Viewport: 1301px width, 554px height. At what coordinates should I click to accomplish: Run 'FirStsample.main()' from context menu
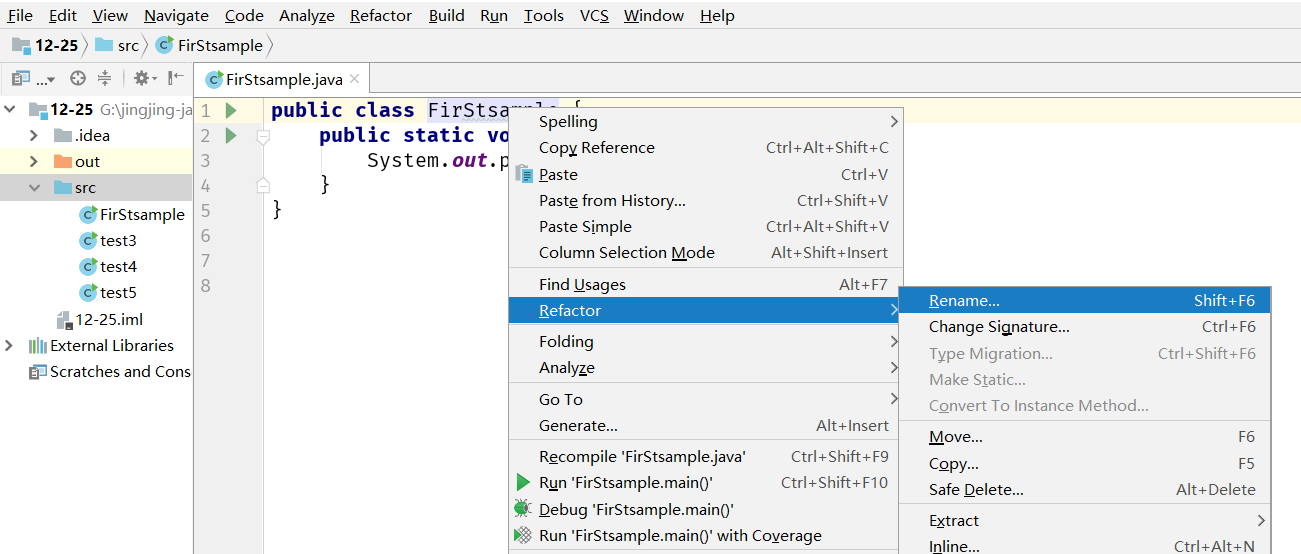[x=706, y=483]
